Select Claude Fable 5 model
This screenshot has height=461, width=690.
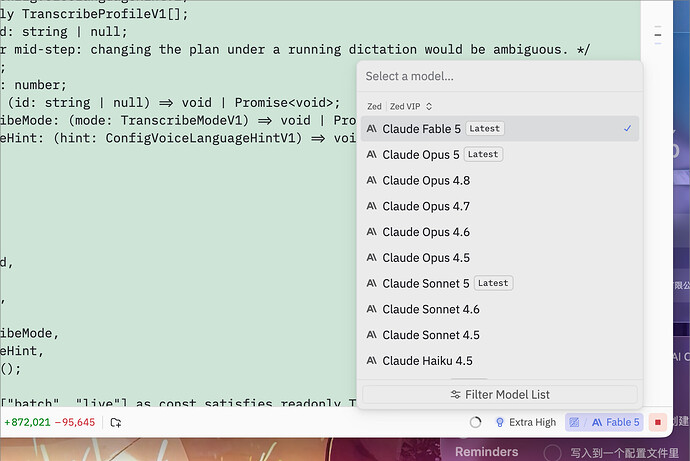point(499,128)
